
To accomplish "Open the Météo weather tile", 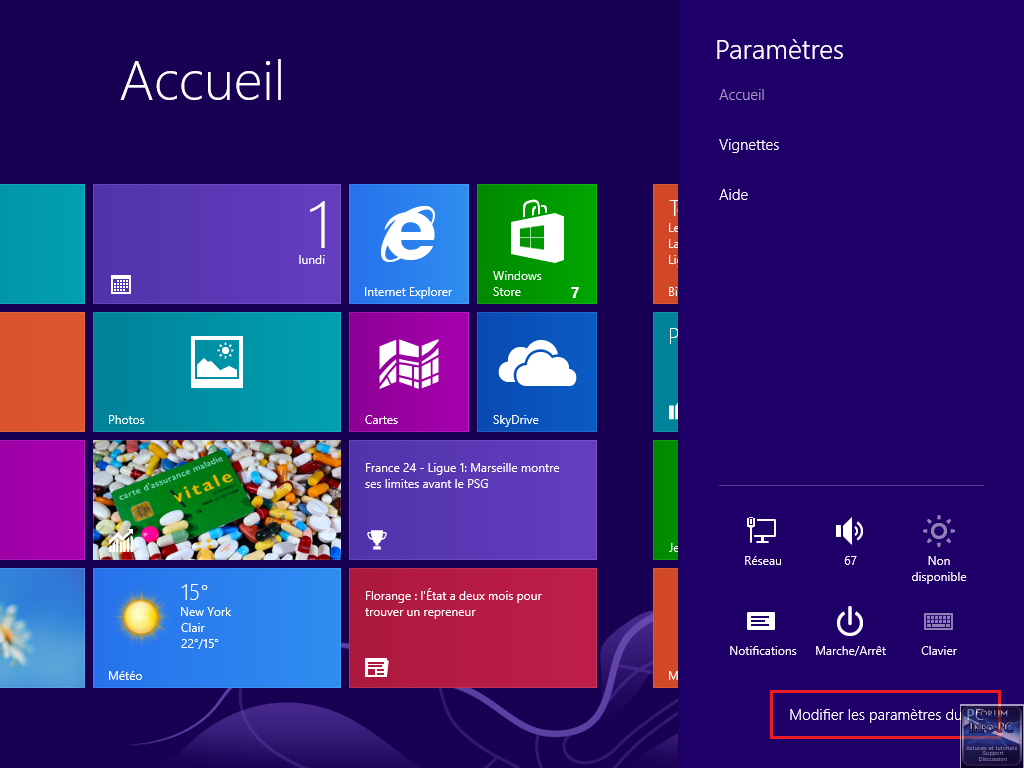I will [216, 627].
